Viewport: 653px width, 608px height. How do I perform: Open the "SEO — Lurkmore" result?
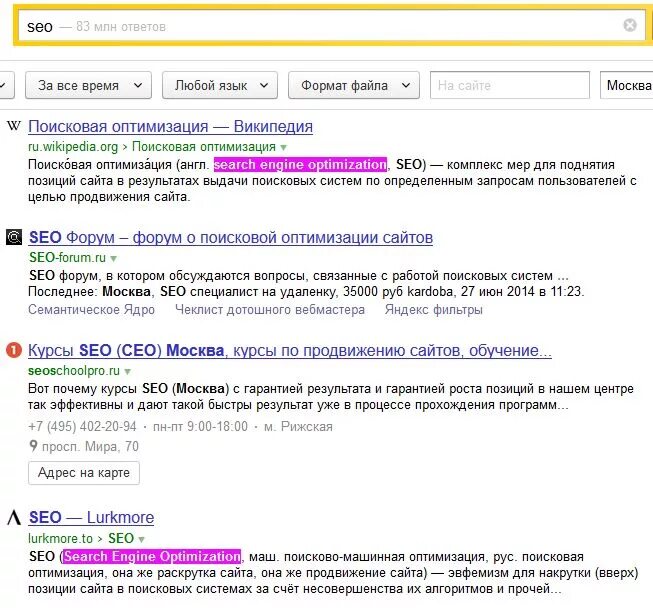(x=91, y=518)
